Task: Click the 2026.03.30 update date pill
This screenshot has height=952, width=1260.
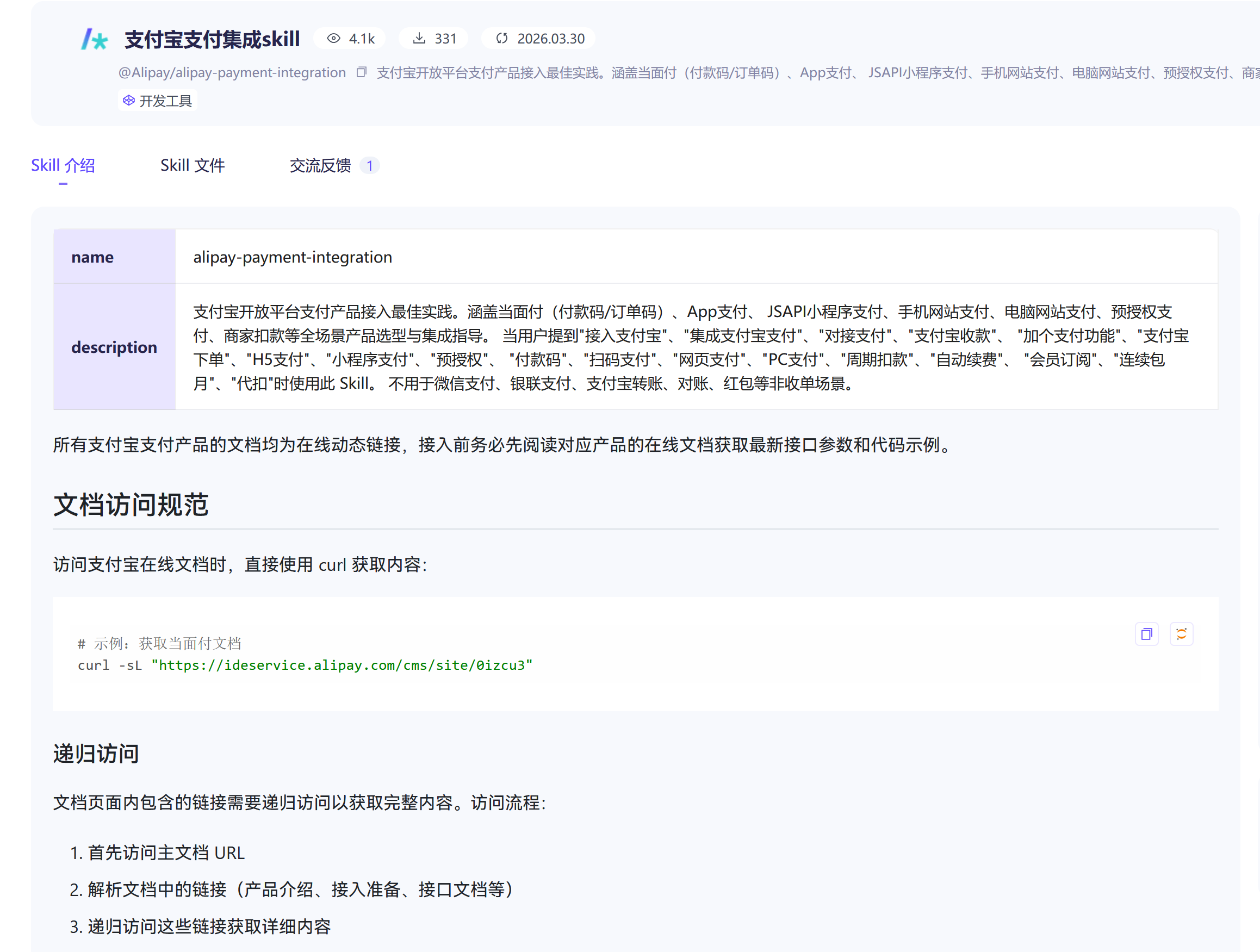Action: [x=550, y=38]
